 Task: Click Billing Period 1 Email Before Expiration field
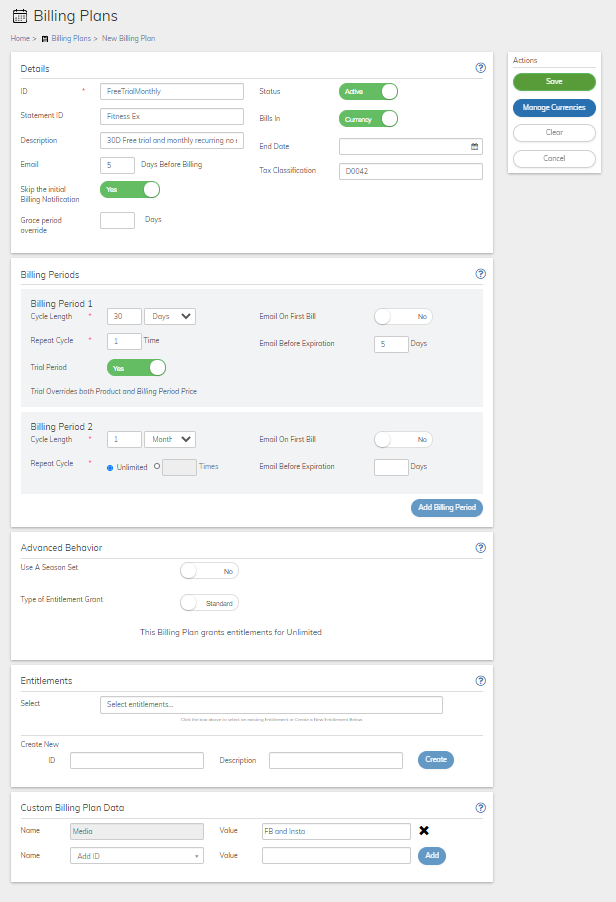[391, 344]
